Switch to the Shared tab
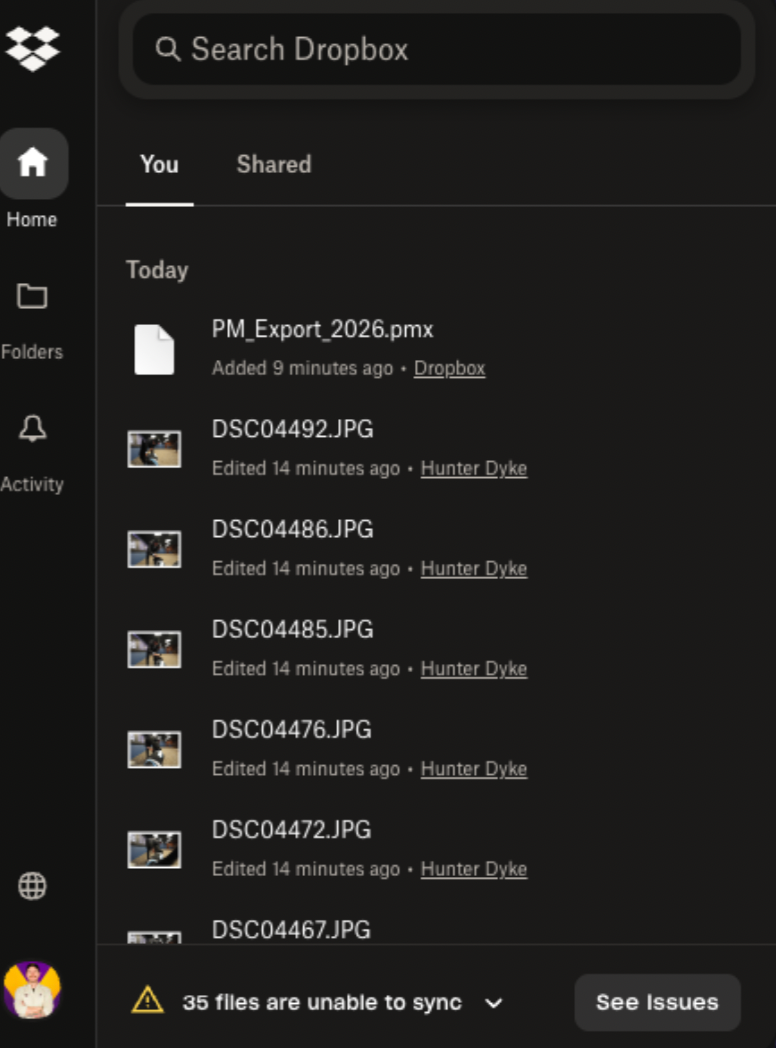 [273, 164]
